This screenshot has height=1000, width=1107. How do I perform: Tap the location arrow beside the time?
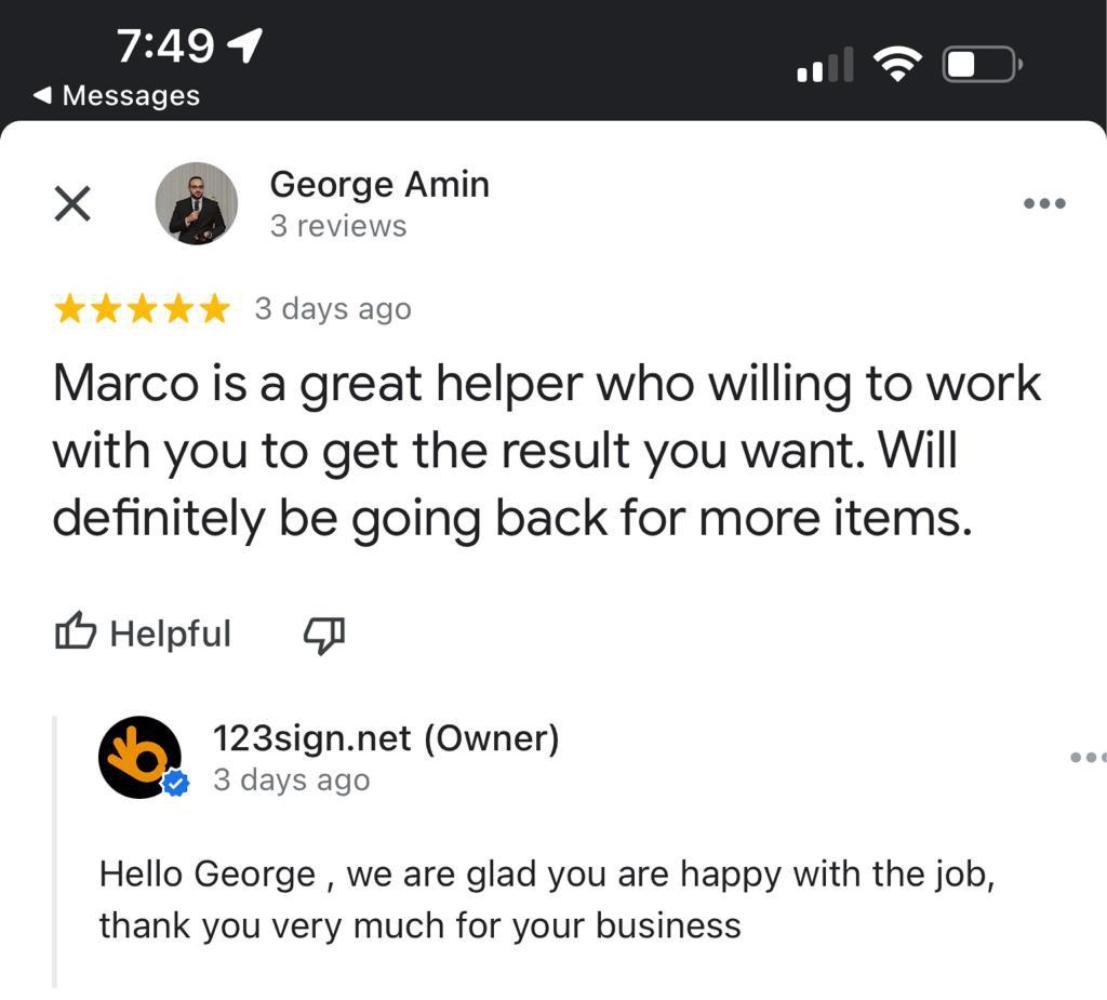tap(245, 43)
